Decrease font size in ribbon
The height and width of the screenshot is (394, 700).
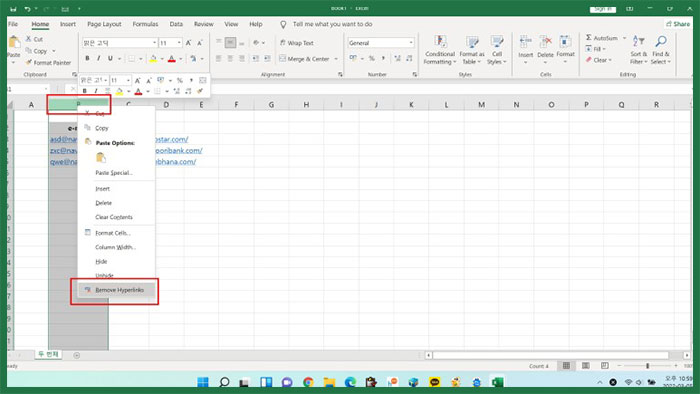click(200, 43)
